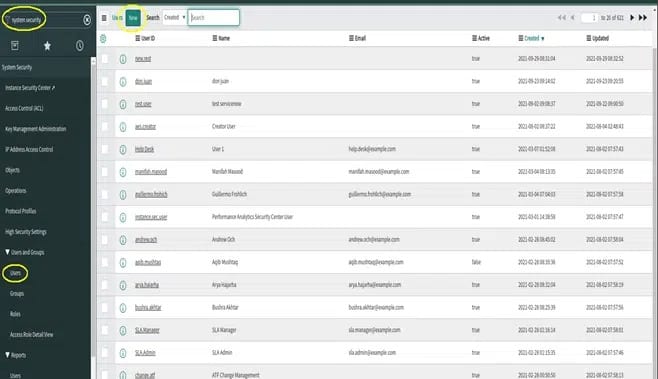Go to the previous page of results

572,18
